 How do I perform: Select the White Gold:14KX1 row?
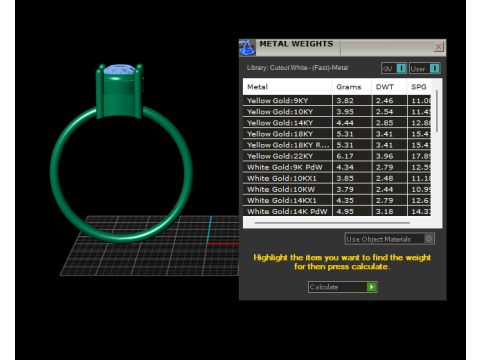(337, 200)
